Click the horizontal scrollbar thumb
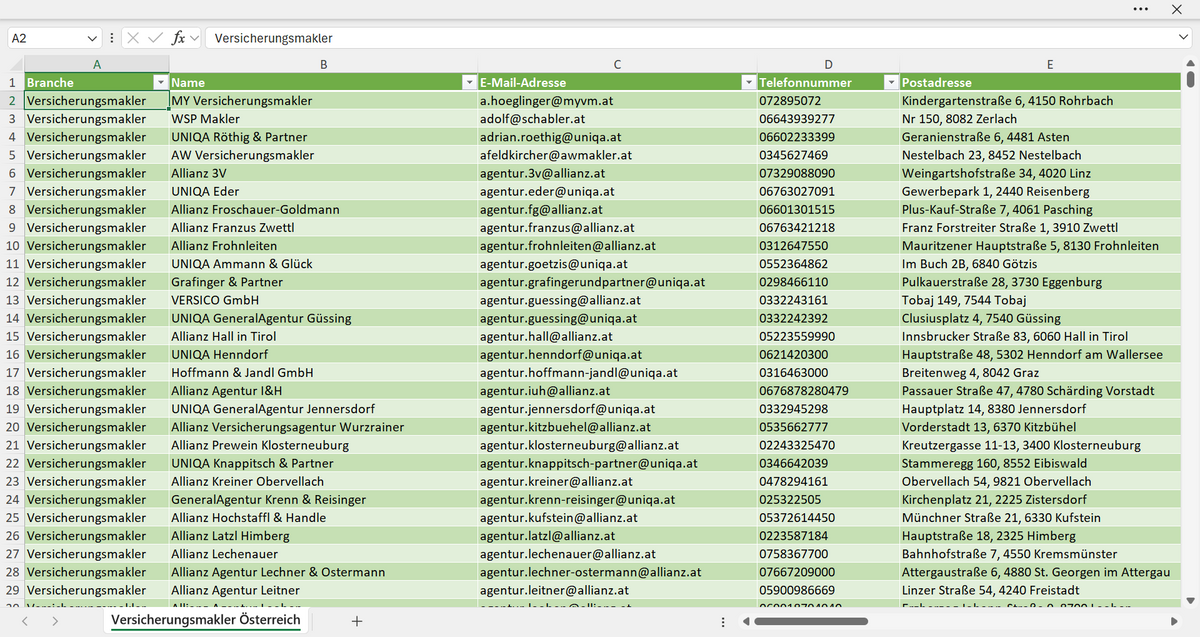 [811, 621]
